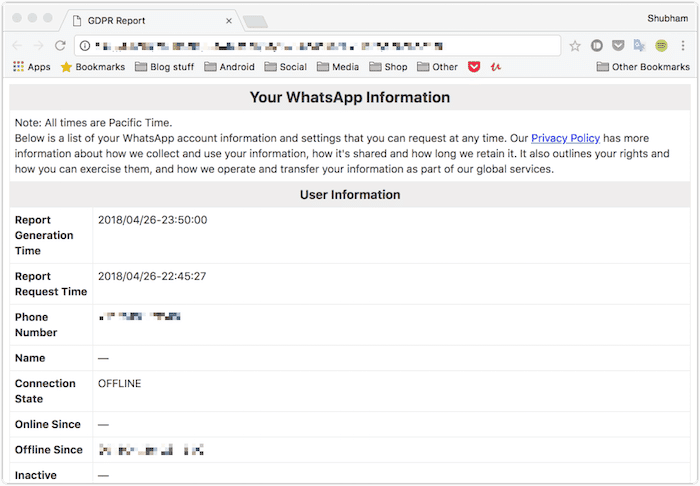Click the value 2018/04/26-22:45:27
Viewport: 700px width, 486px height.
coord(152,276)
